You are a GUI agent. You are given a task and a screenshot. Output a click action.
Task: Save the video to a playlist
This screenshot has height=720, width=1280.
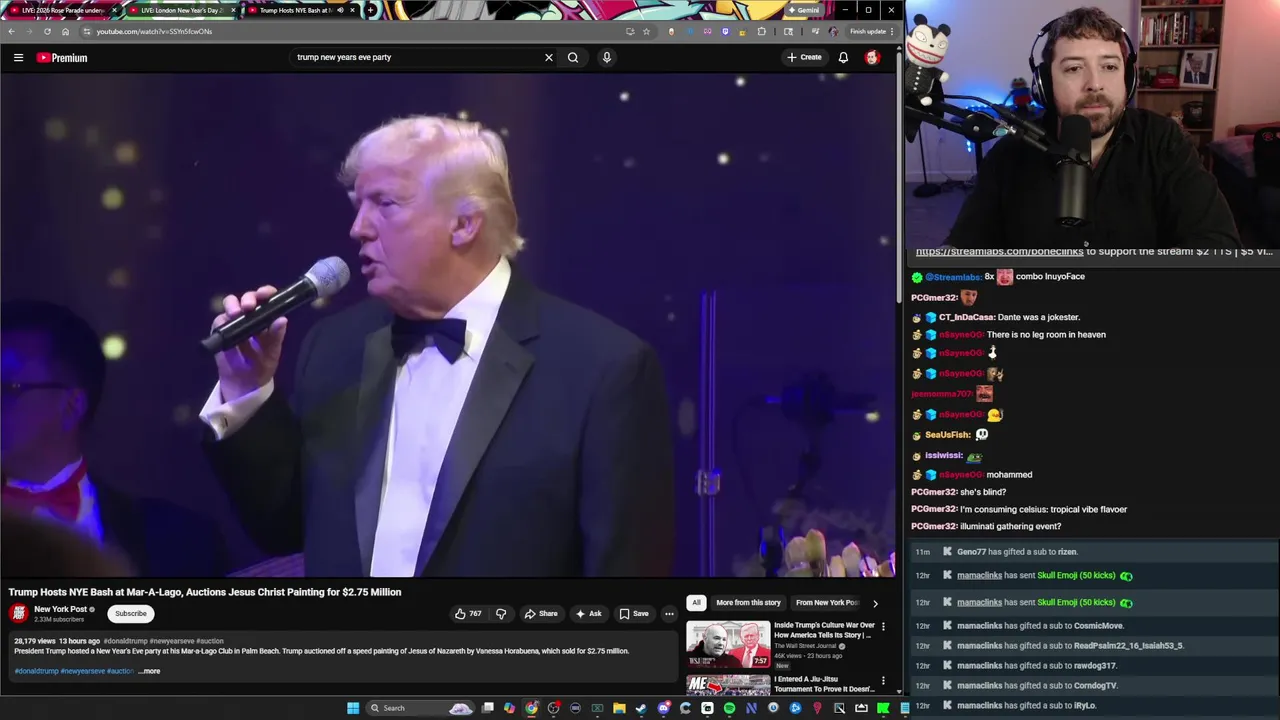(634, 613)
